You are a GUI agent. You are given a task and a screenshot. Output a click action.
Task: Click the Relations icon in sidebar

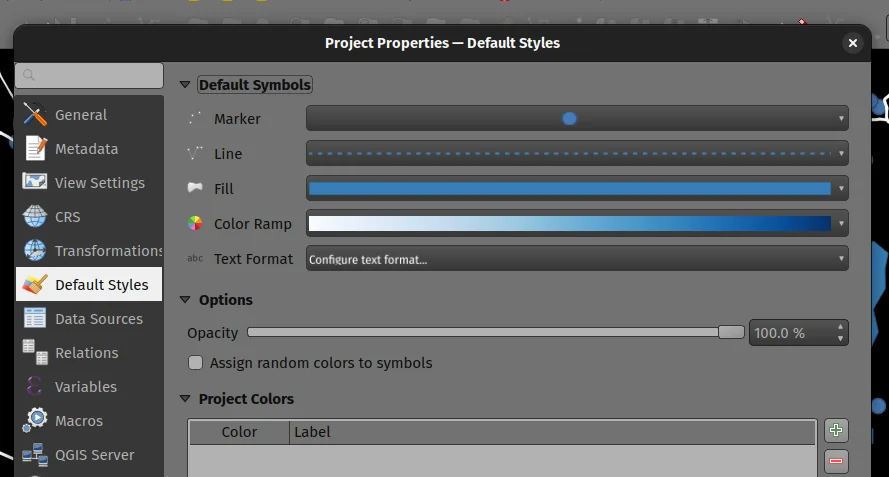click(x=35, y=353)
